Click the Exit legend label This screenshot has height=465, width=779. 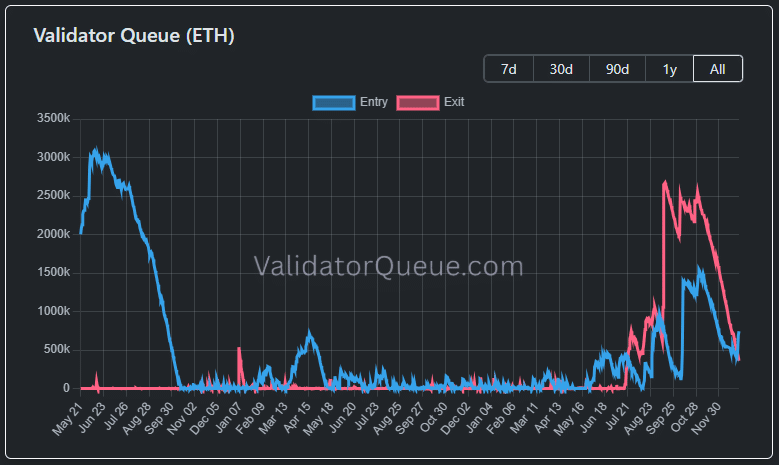point(454,102)
